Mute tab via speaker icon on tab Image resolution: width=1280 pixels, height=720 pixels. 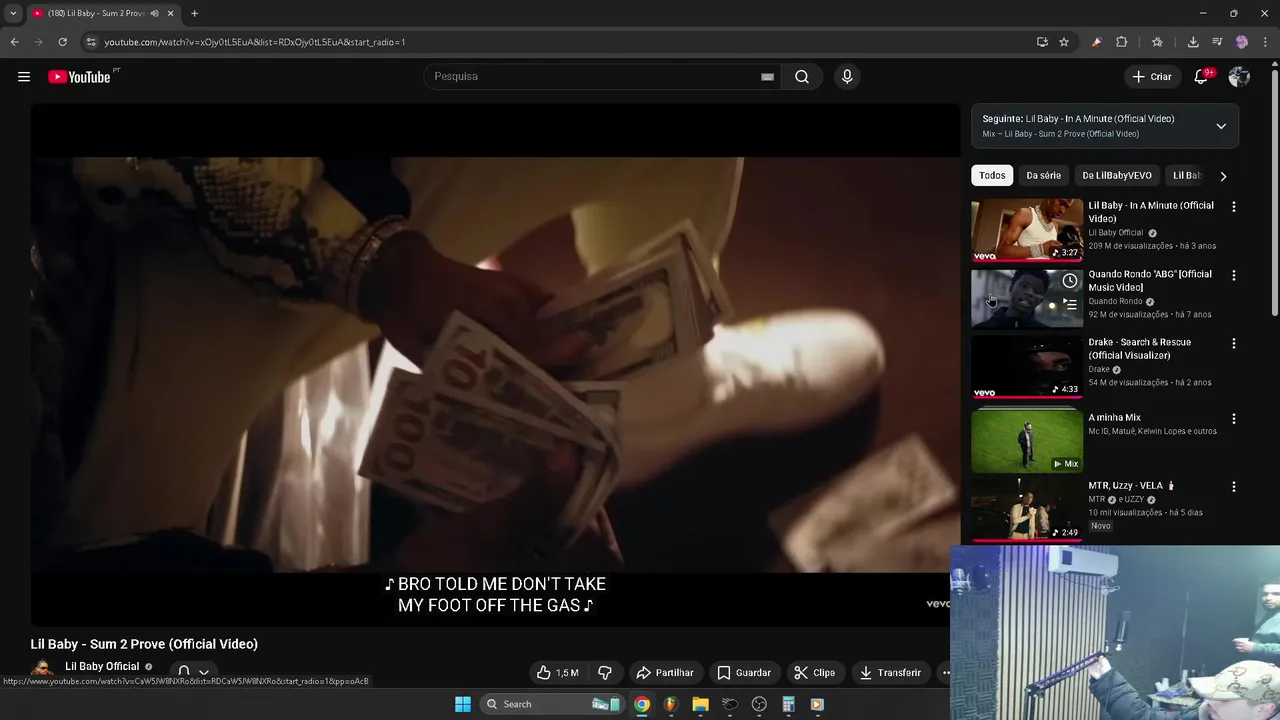[x=154, y=13]
